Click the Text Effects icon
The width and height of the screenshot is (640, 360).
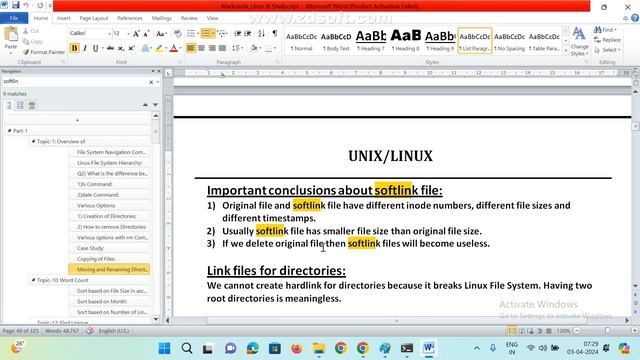click(x=145, y=48)
